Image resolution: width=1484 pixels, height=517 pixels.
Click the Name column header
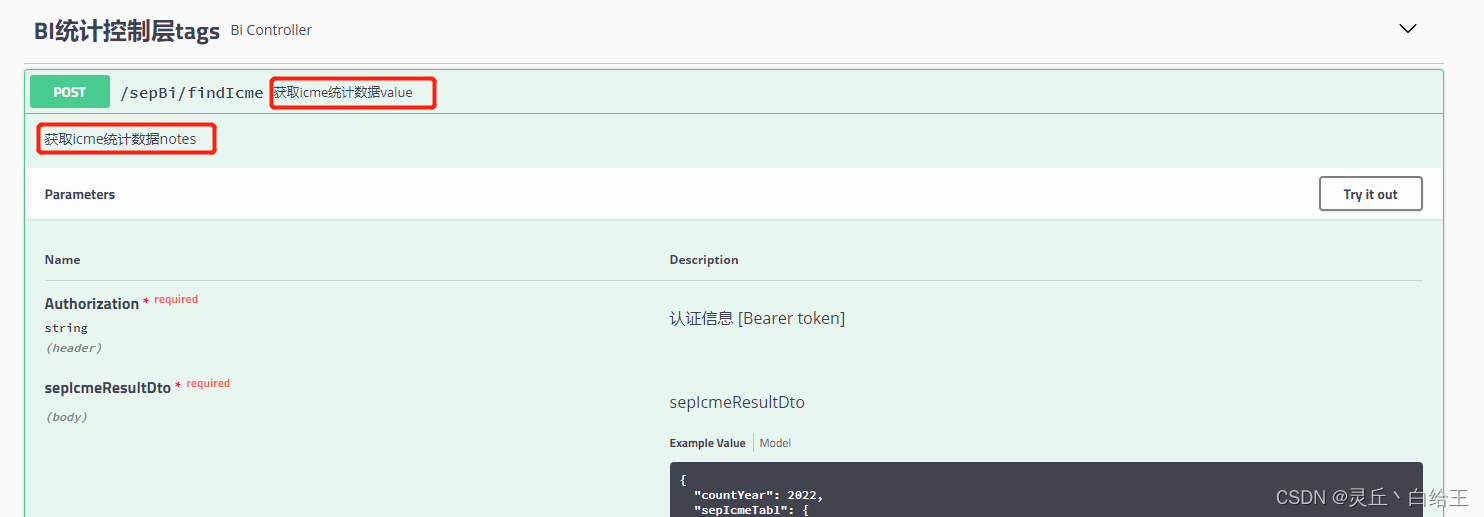point(62,259)
